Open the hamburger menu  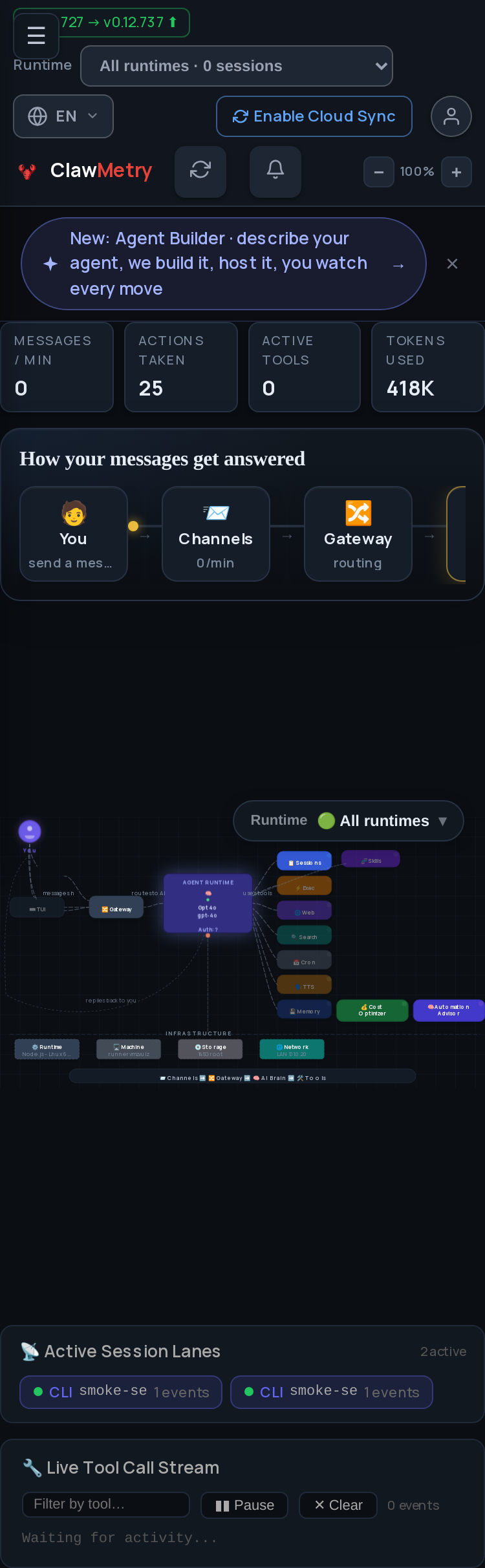[36, 36]
